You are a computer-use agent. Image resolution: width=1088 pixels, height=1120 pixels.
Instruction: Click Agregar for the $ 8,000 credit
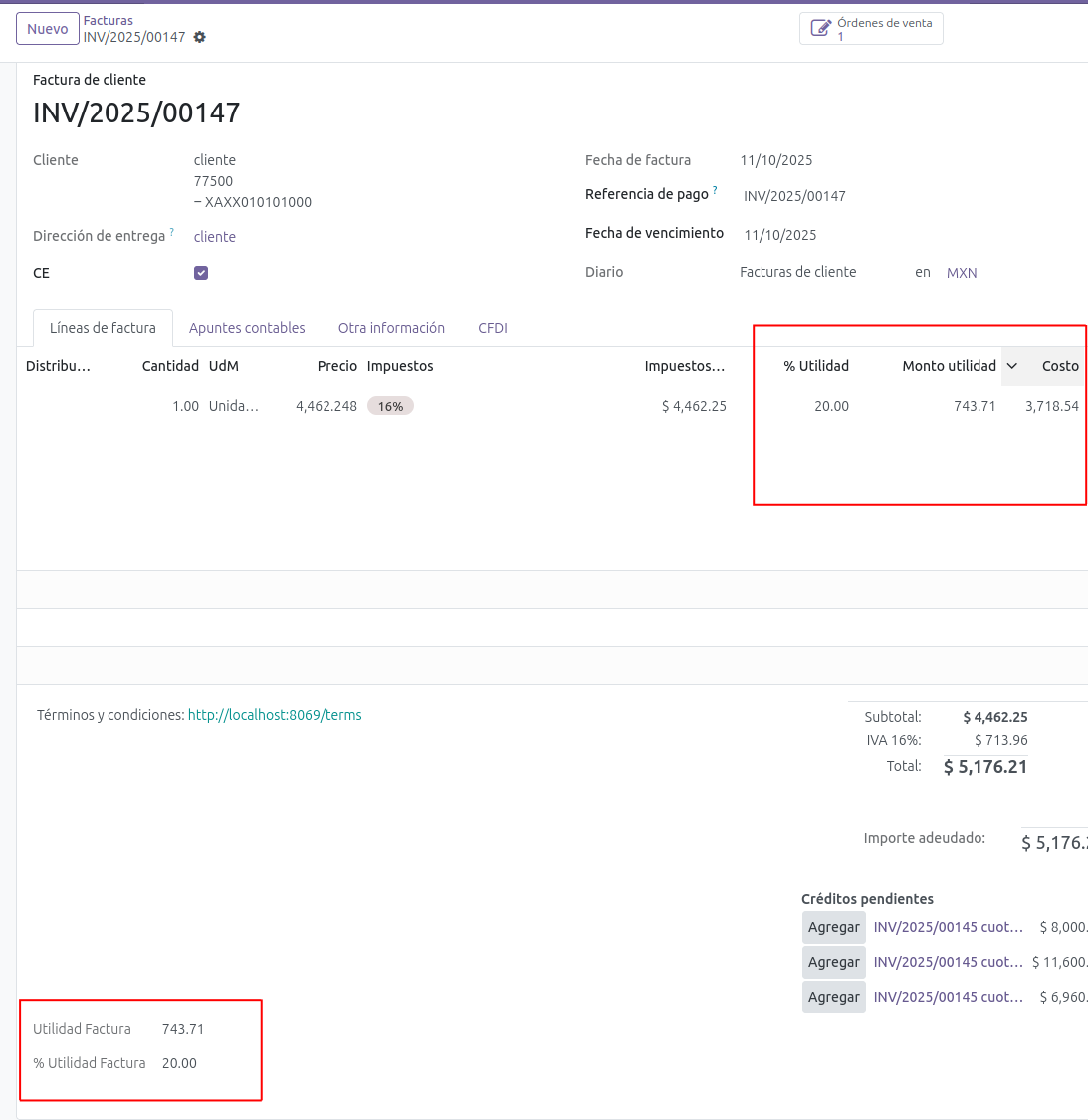point(833,927)
